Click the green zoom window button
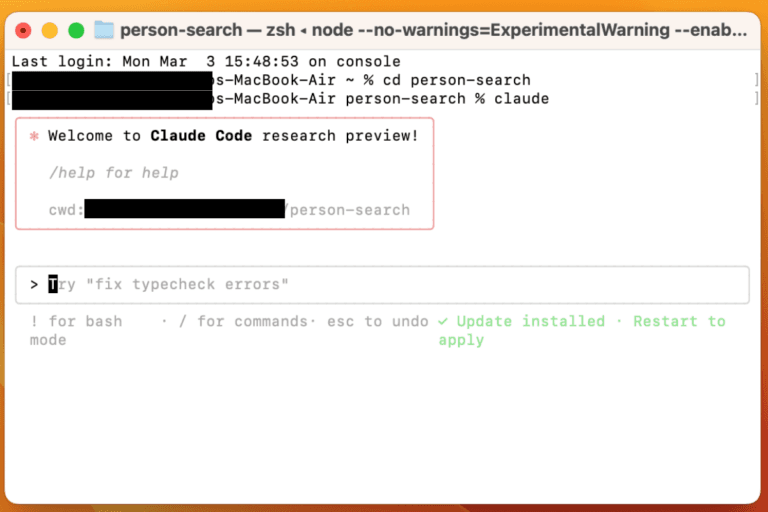 point(75,30)
